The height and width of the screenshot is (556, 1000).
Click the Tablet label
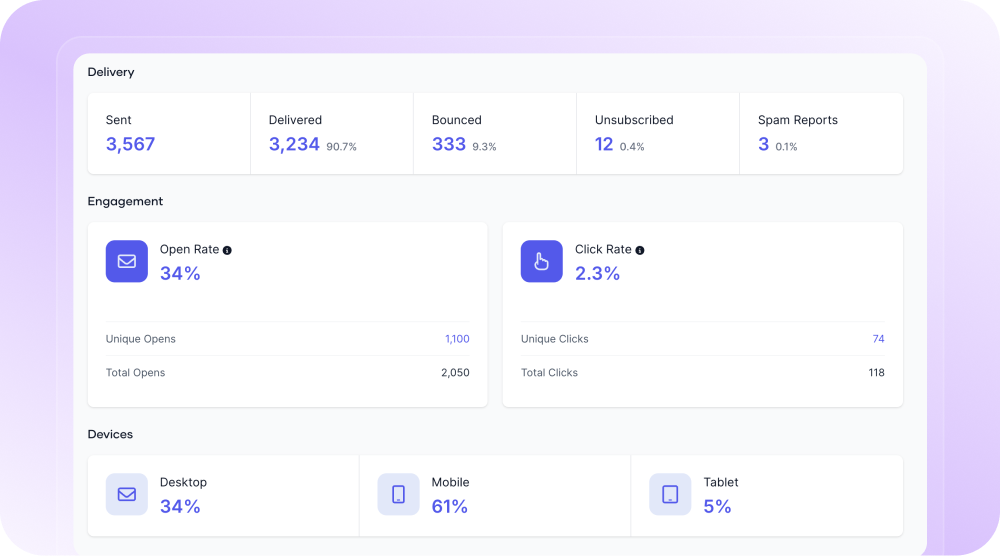(x=721, y=482)
